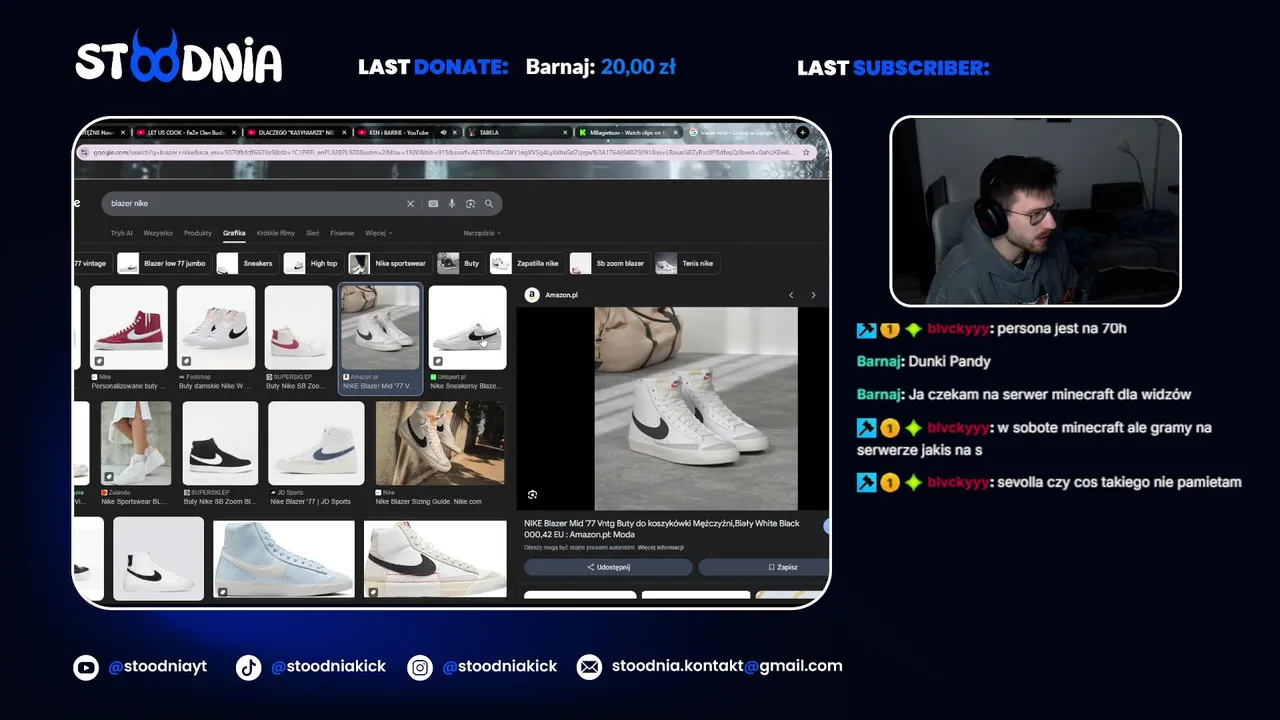1280x720 pixels.
Task: Click the TikTok icon in footer
Action: coord(248,667)
